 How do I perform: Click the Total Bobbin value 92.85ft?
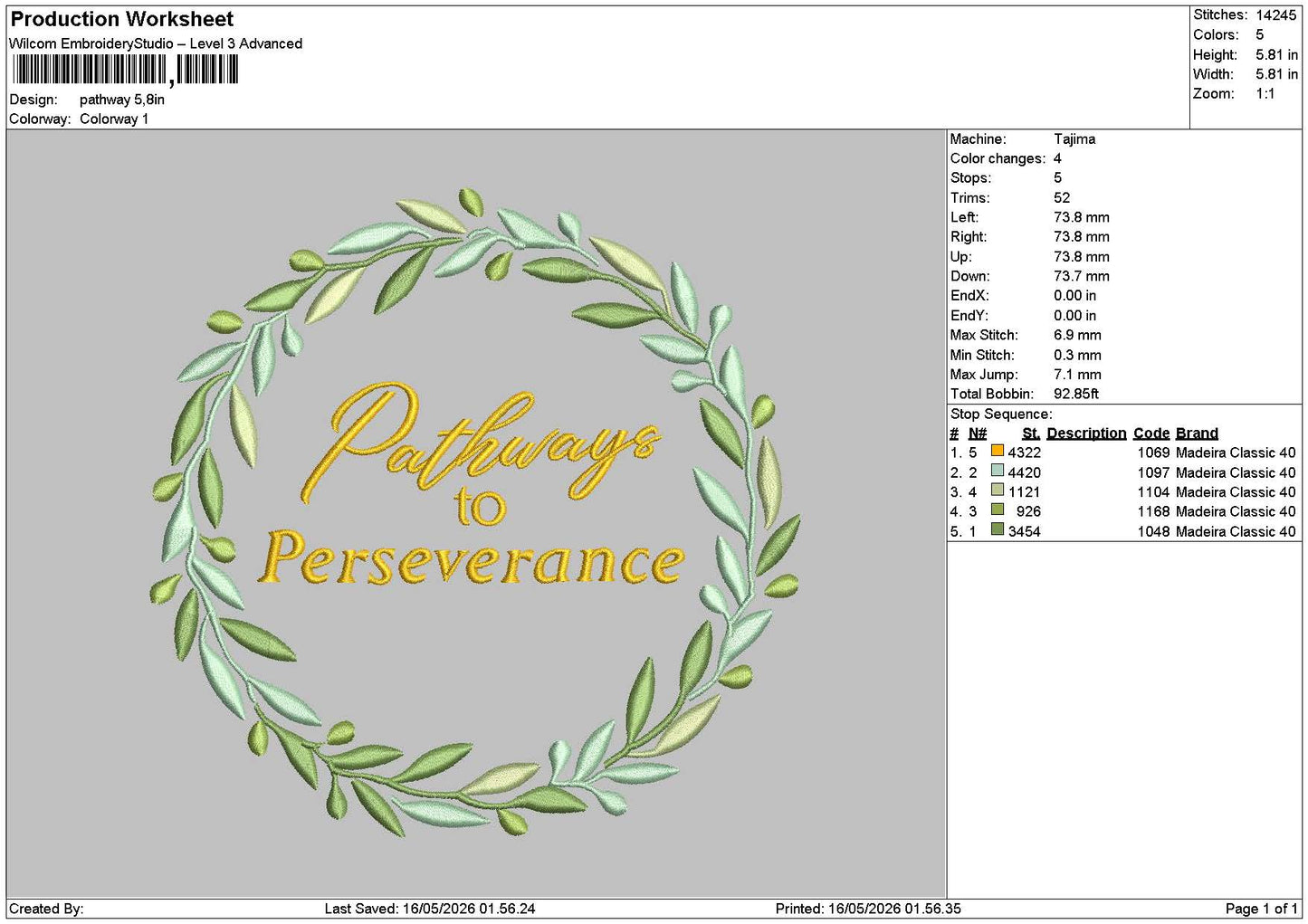pos(1076,394)
